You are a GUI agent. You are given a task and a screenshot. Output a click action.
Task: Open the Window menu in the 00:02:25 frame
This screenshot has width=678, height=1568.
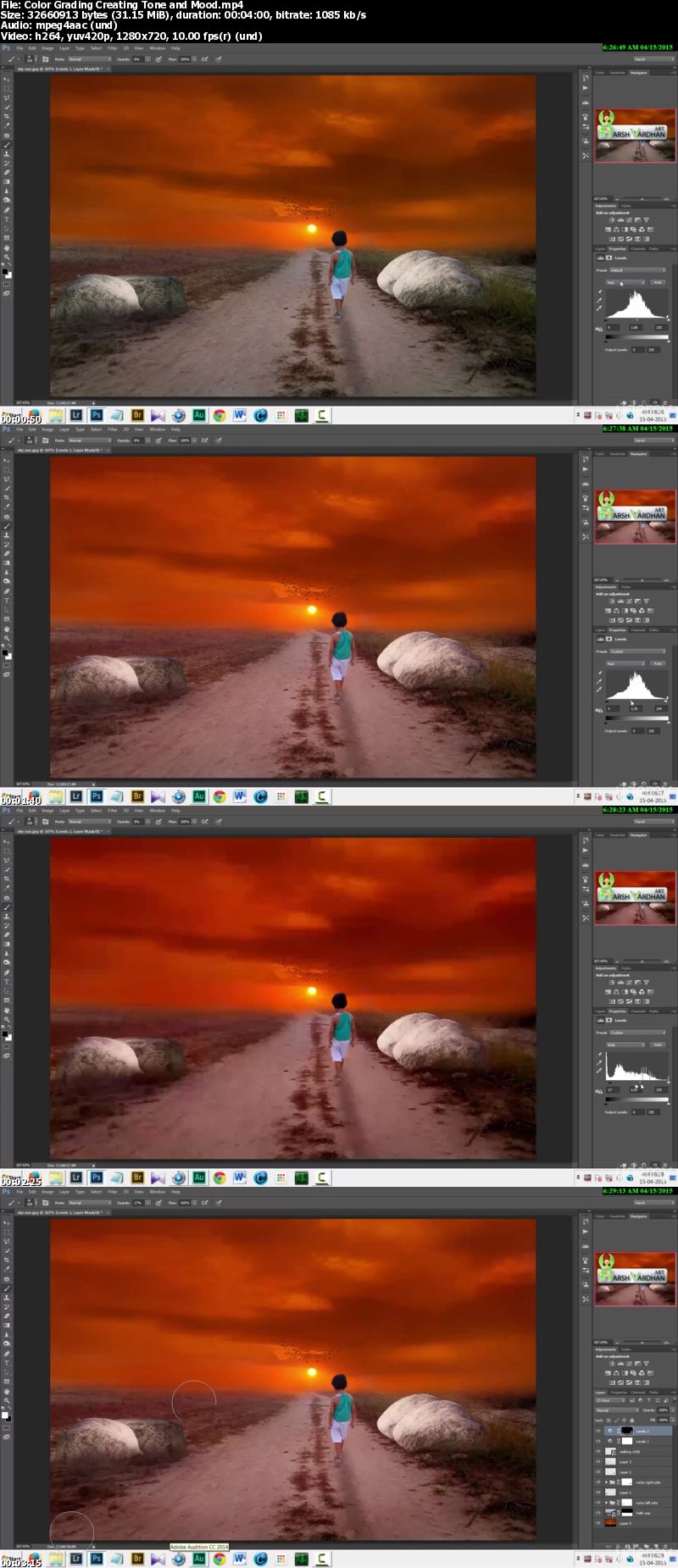[x=158, y=811]
